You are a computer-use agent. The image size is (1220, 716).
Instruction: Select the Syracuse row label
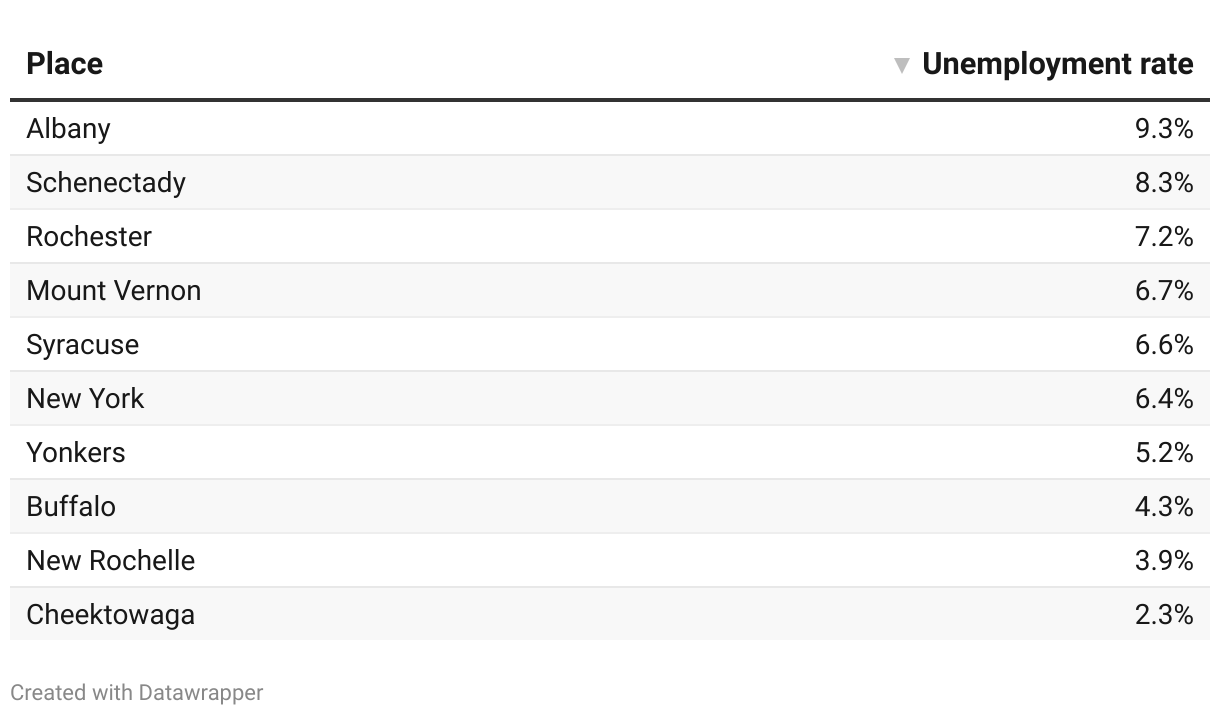point(83,345)
